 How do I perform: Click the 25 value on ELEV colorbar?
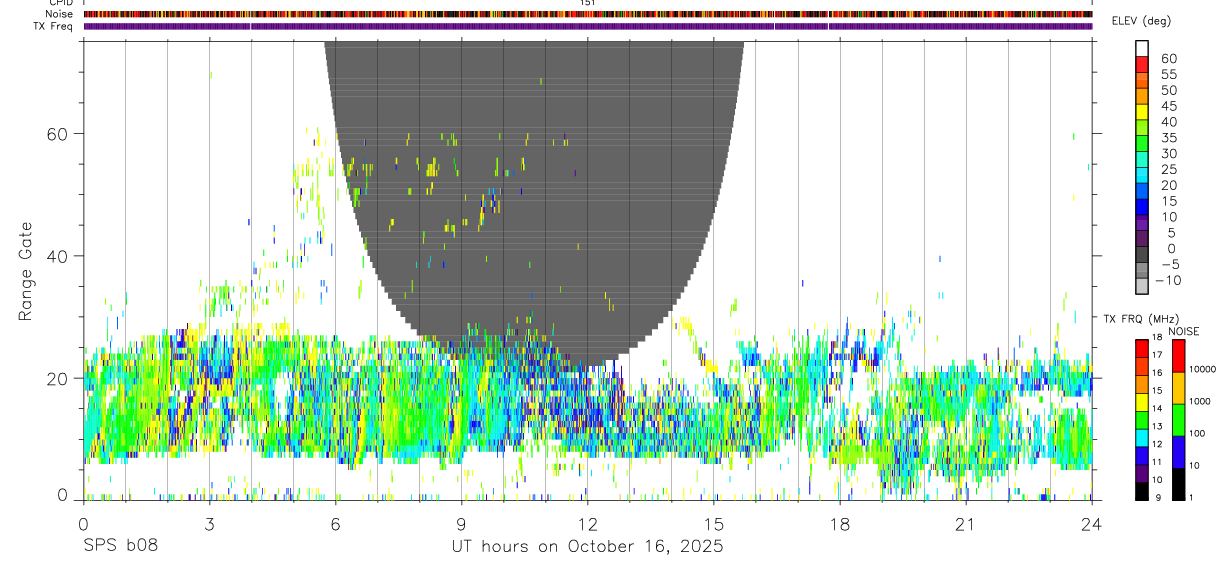coord(1168,169)
